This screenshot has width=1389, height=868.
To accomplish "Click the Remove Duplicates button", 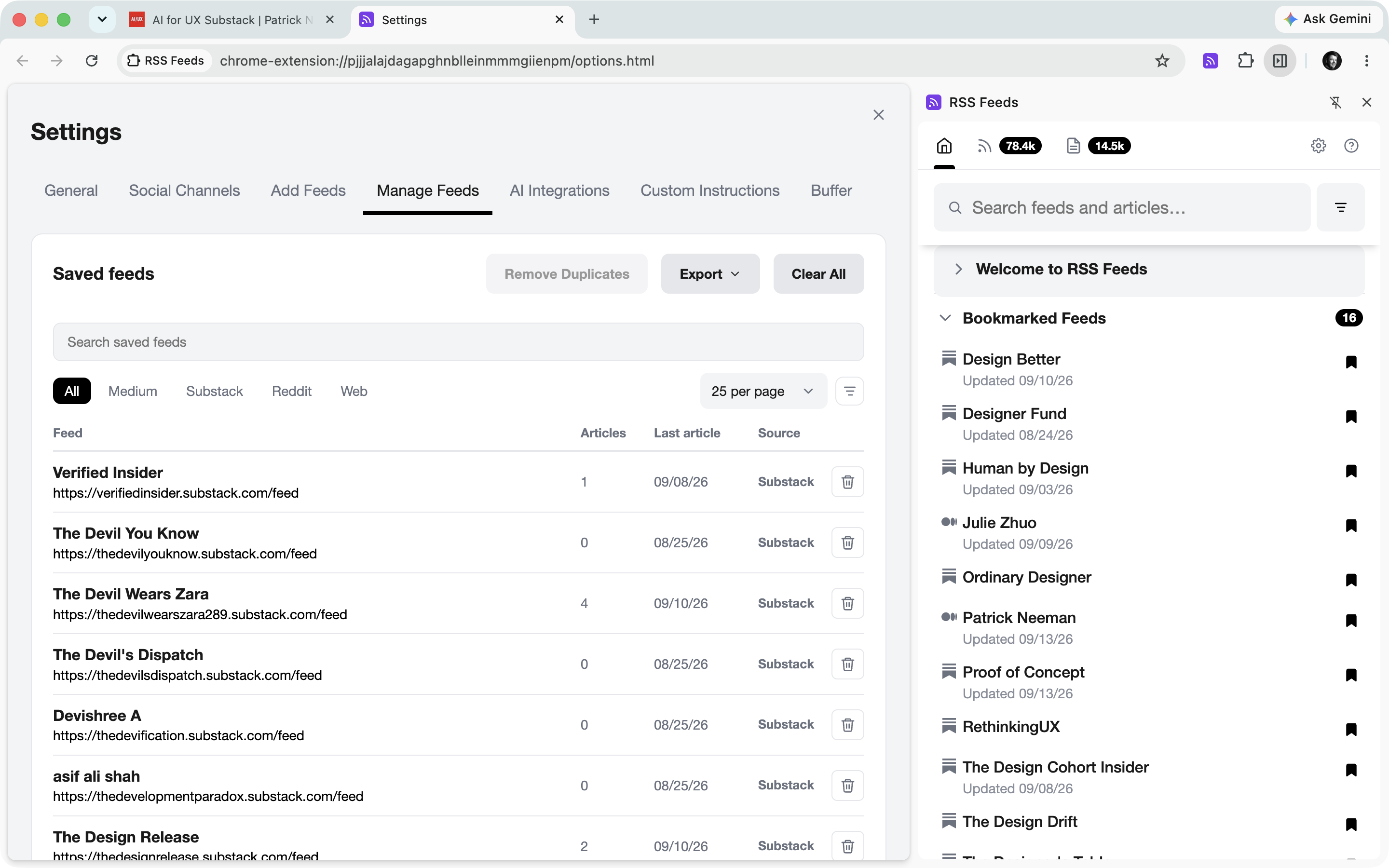I will point(567,274).
